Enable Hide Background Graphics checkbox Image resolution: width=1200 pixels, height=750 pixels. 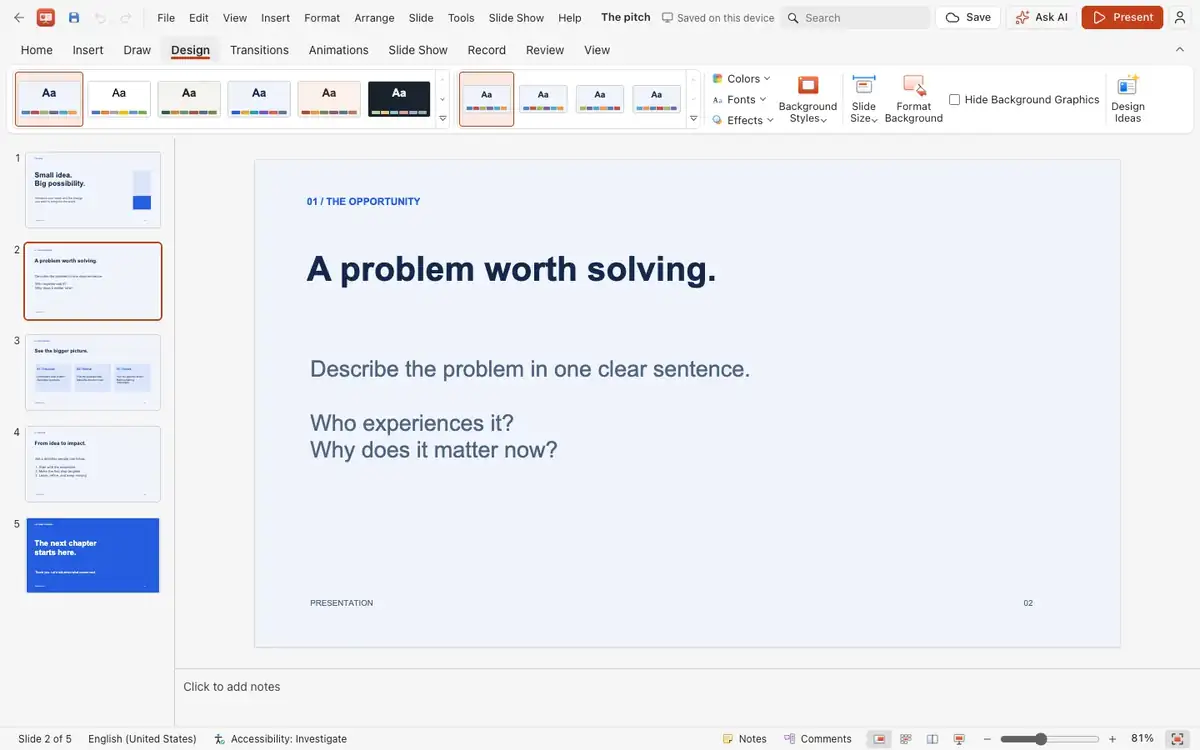(x=954, y=100)
